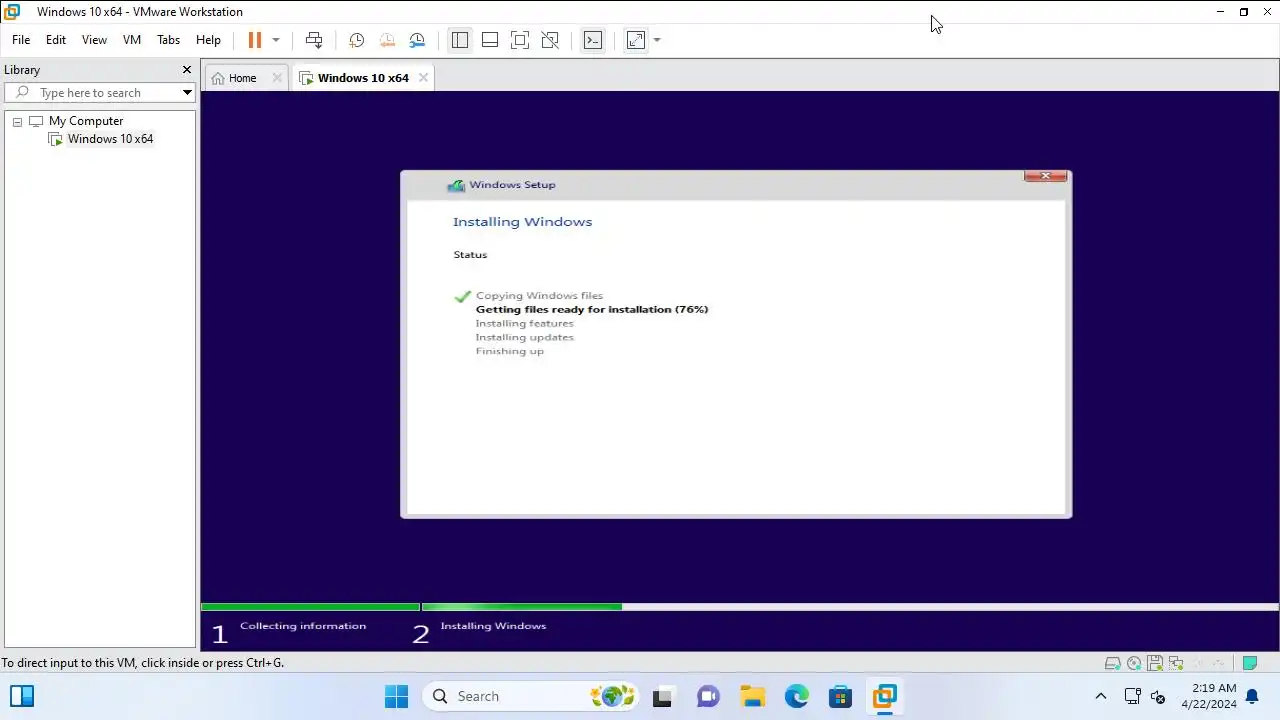
Task: Click the 'Copying Windows files' step
Action: [x=539, y=295]
